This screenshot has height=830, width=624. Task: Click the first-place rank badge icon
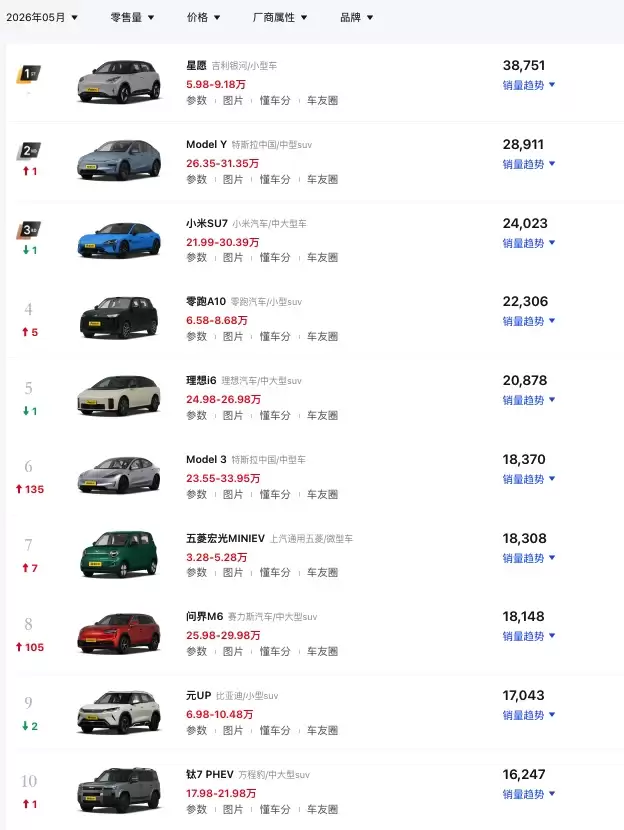click(x=29, y=74)
